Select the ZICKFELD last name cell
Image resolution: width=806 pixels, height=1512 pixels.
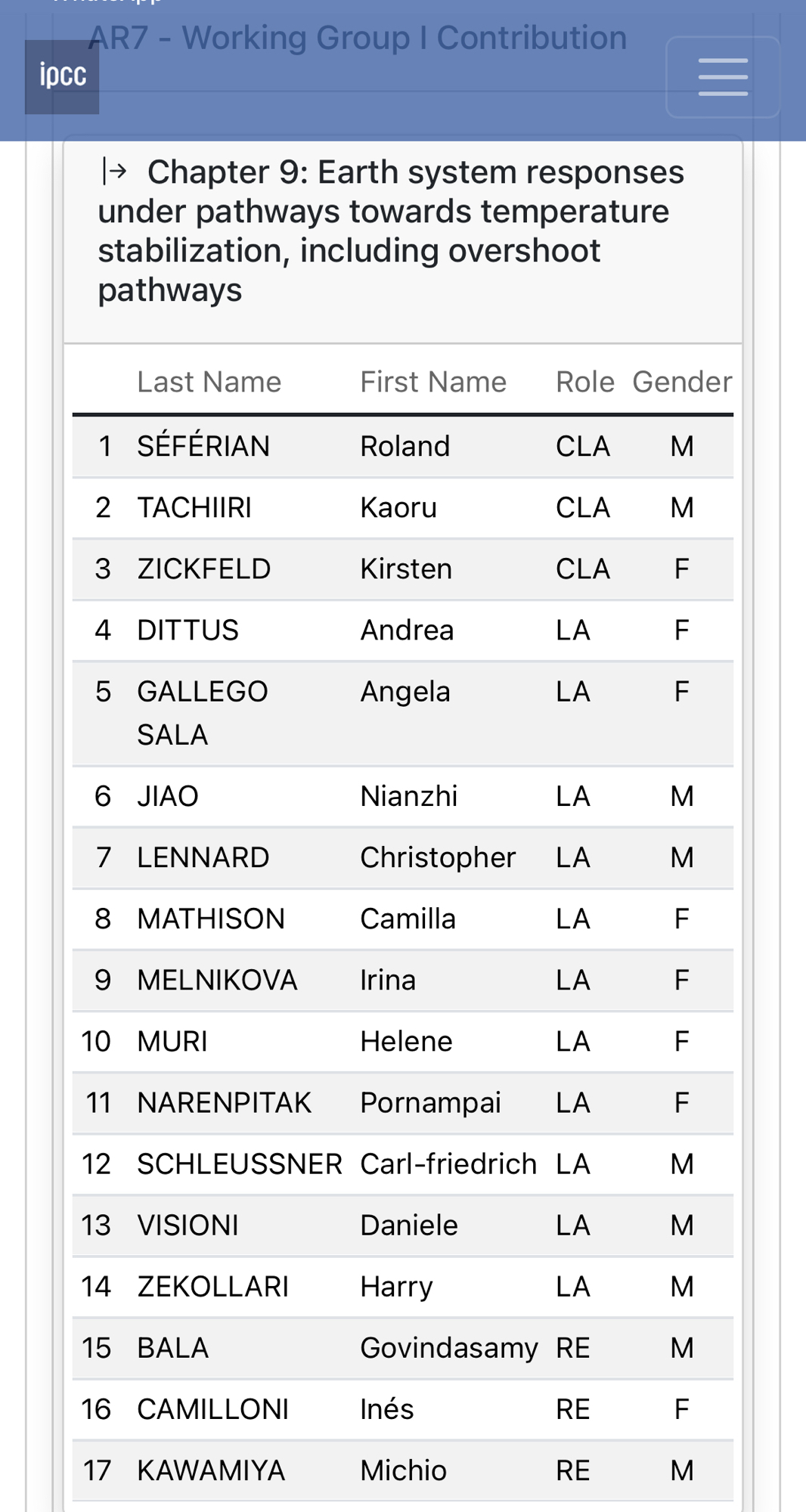pos(203,569)
